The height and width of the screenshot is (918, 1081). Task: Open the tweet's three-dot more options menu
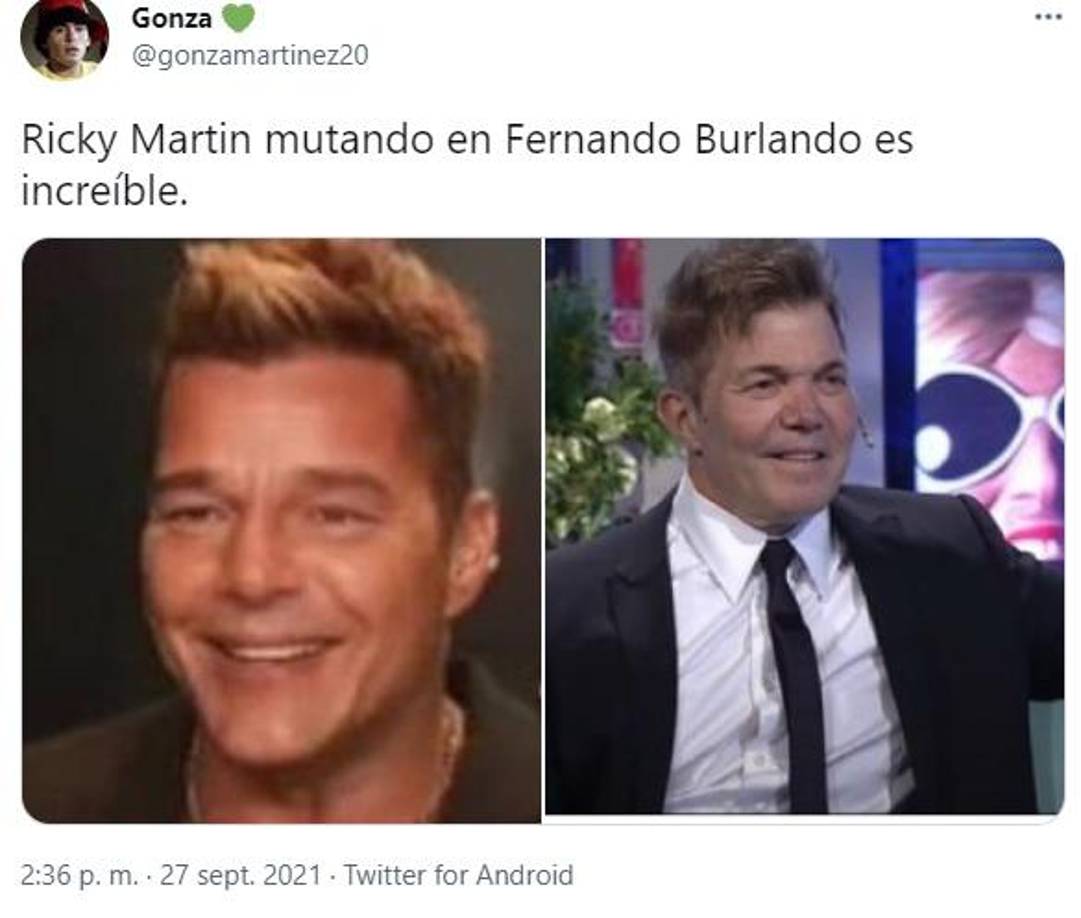point(1049,17)
